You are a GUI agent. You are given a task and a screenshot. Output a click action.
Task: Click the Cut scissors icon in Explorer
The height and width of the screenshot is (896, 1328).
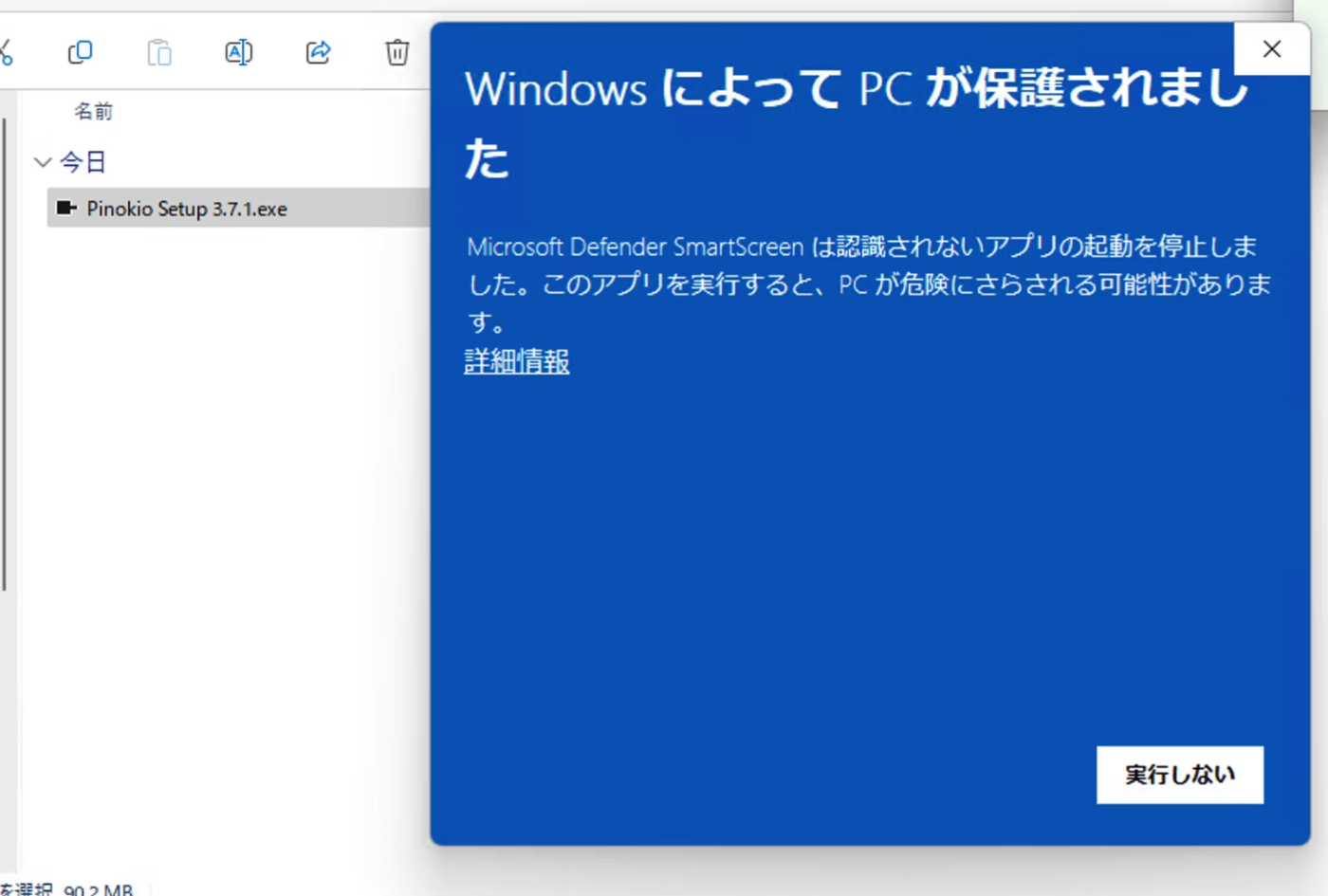coord(5,52)
